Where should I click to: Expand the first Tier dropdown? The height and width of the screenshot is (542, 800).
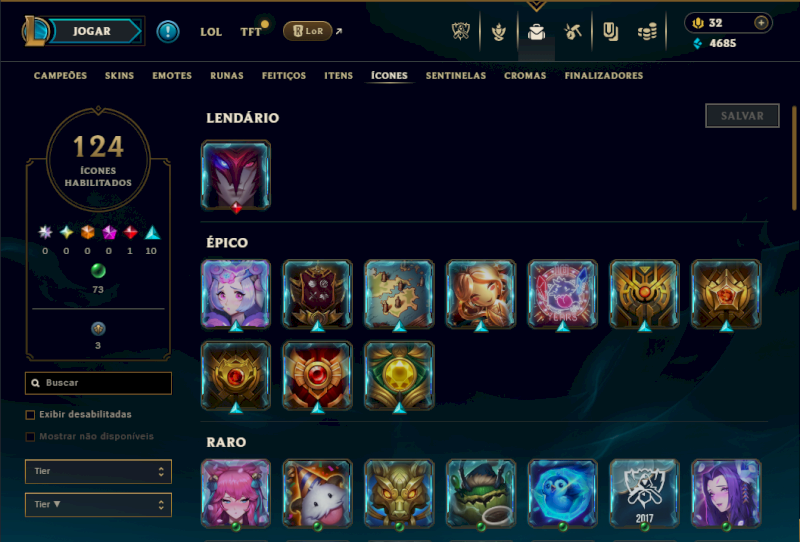click(98, 471)
